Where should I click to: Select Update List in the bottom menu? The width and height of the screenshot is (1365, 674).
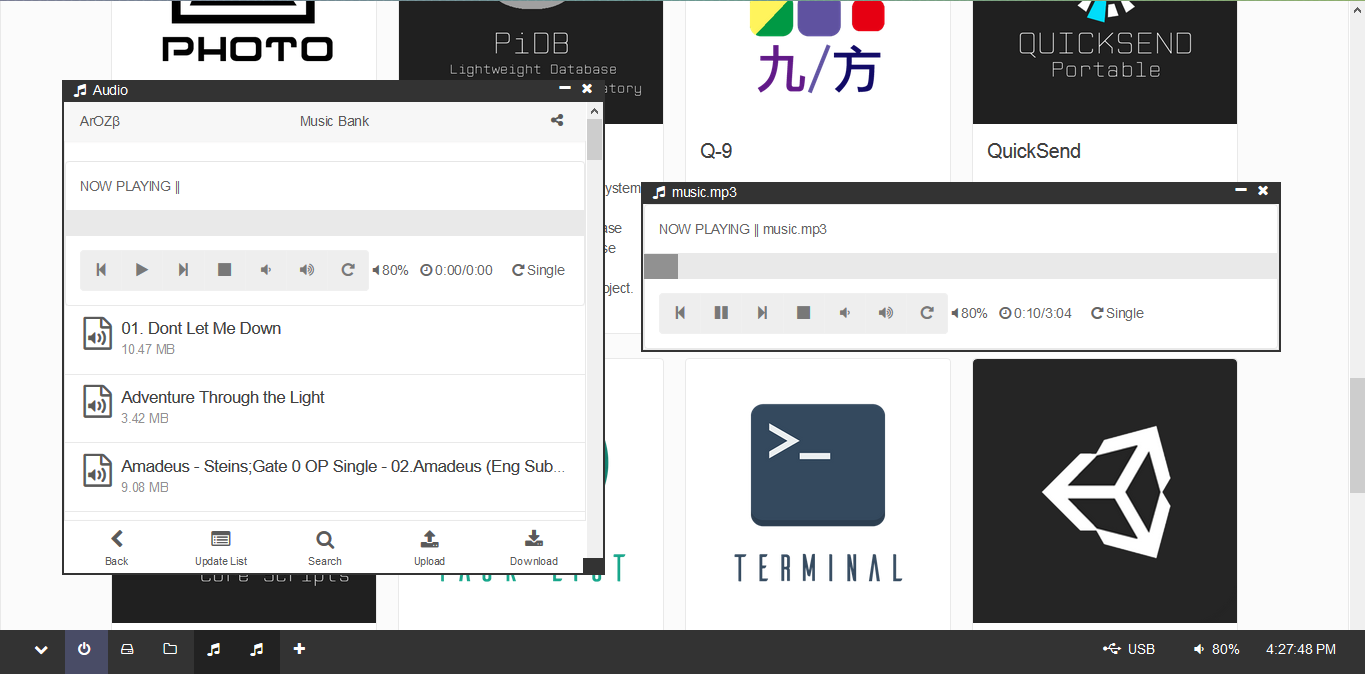pyautogui.click(x=221, y=548)
